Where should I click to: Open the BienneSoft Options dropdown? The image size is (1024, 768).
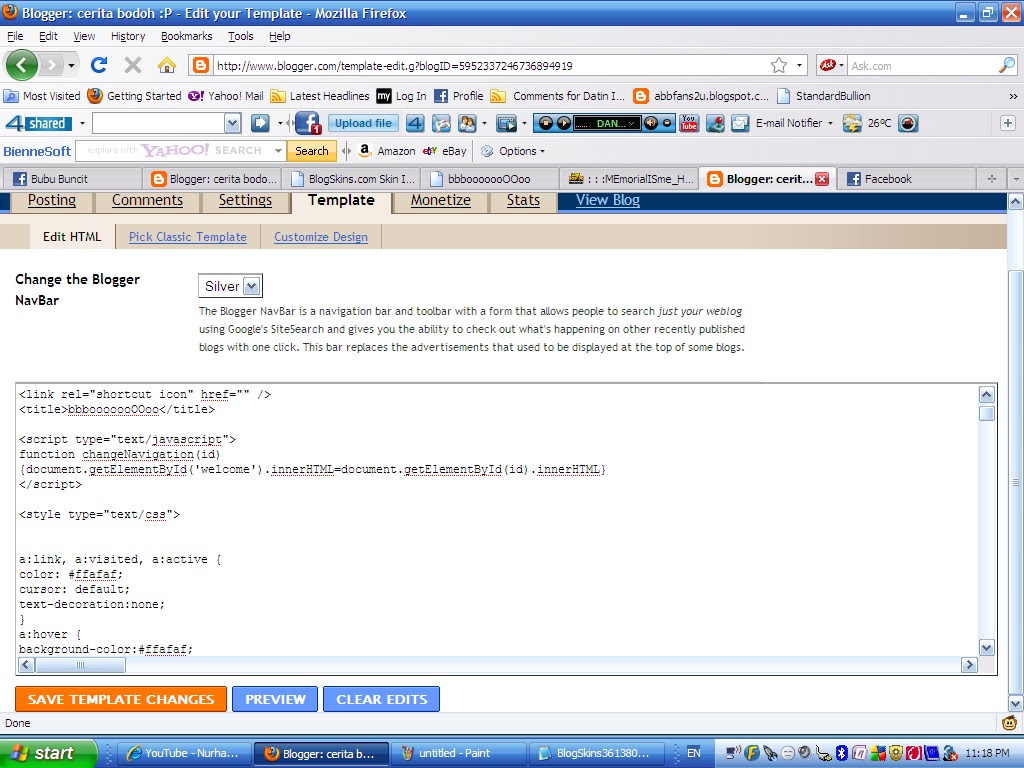click(513, 151)
